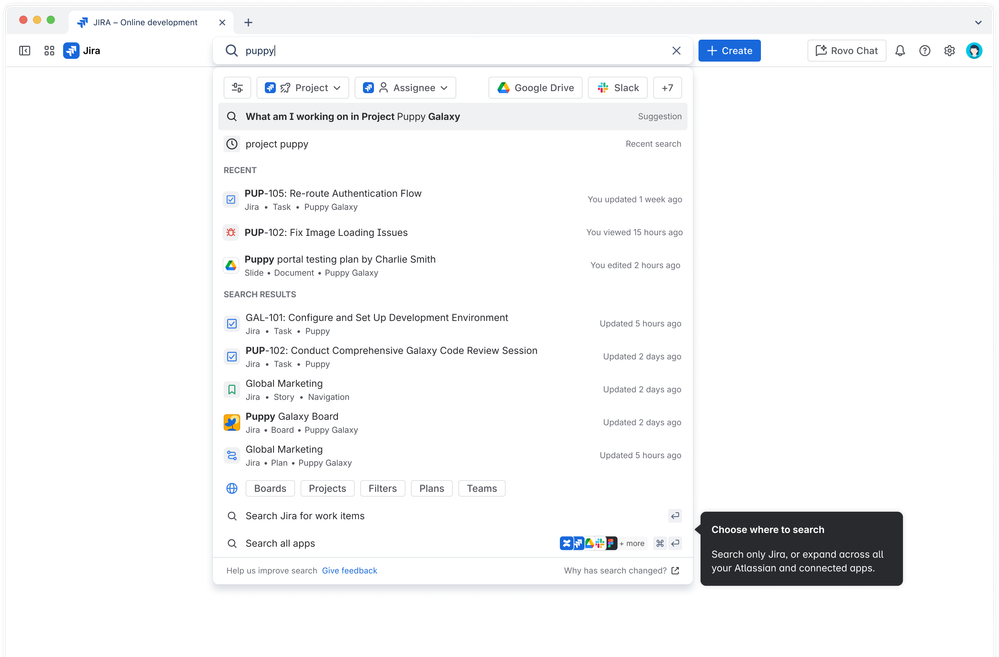
Task: Open Puppy Galaxy Board result
Action: (452, 422)
